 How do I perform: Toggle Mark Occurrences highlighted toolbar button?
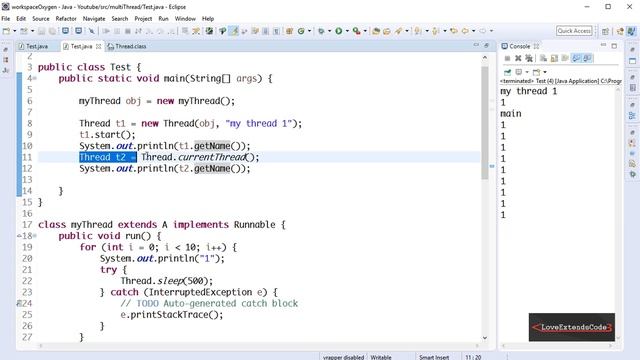(233, 31)
